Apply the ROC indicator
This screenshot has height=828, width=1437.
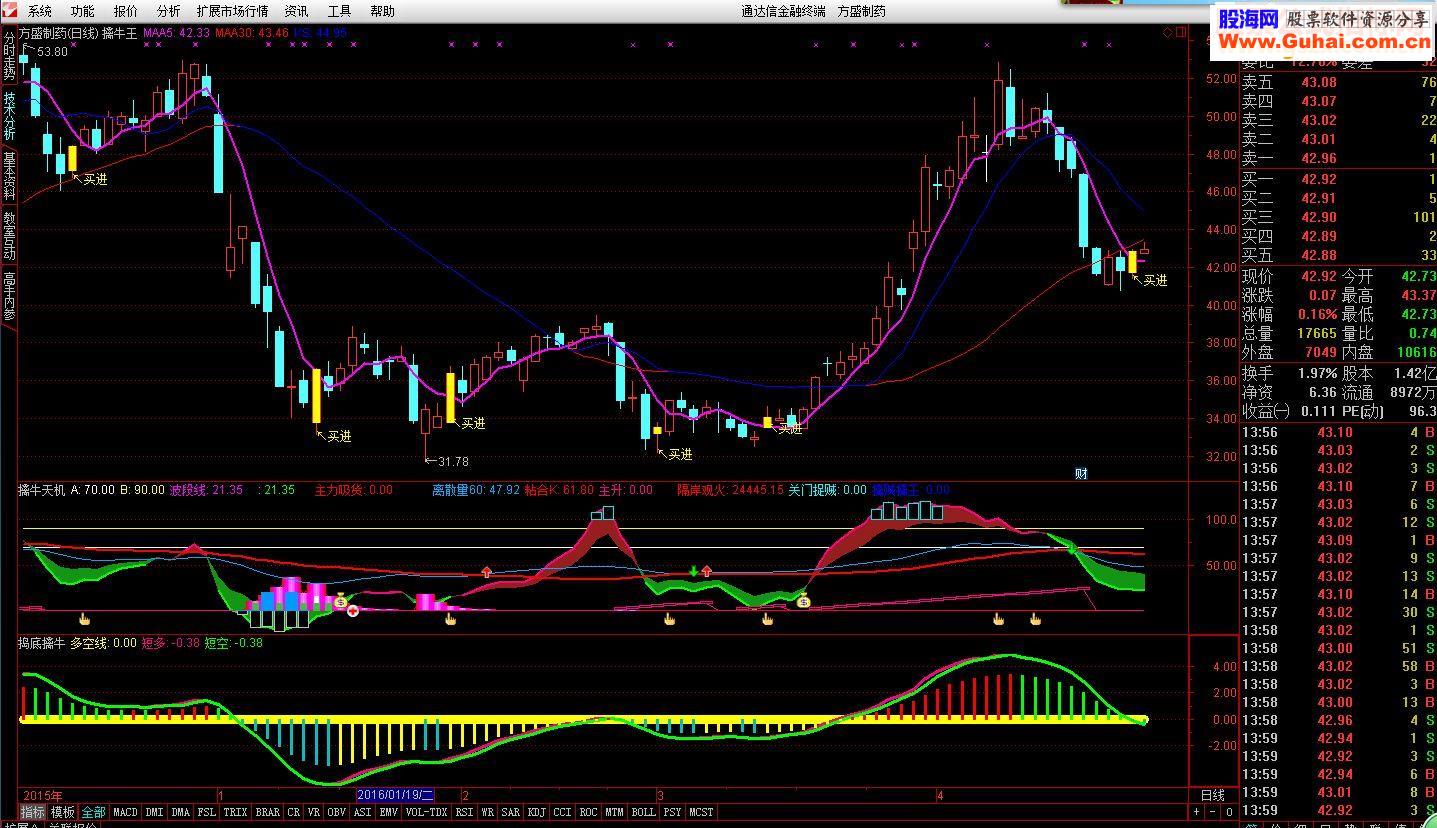click(589, 812)
